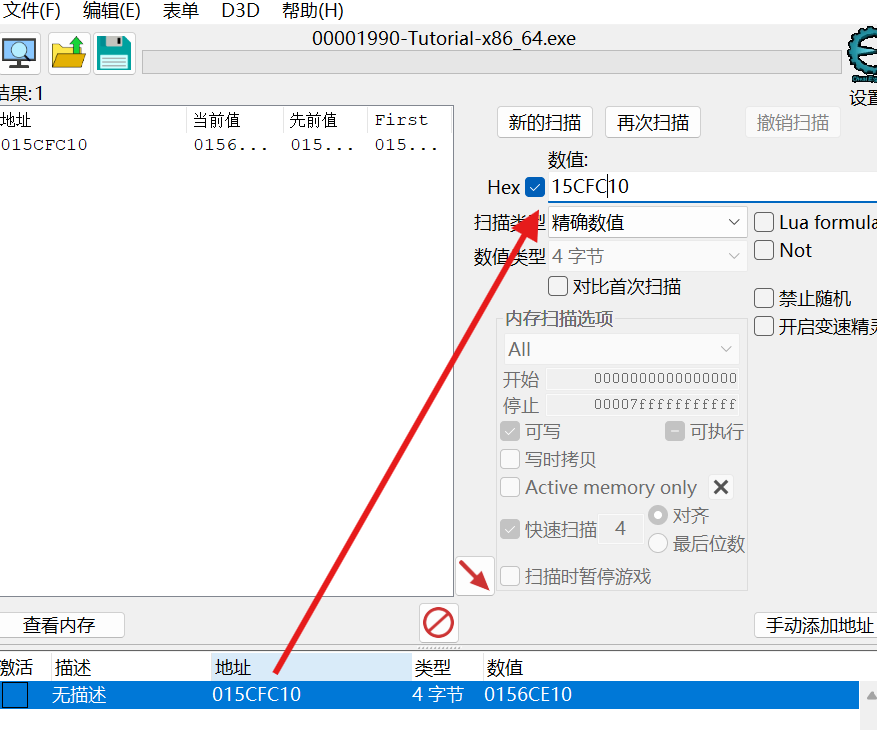Tick the Active memory only checkbox

click(x=510, y=487)
